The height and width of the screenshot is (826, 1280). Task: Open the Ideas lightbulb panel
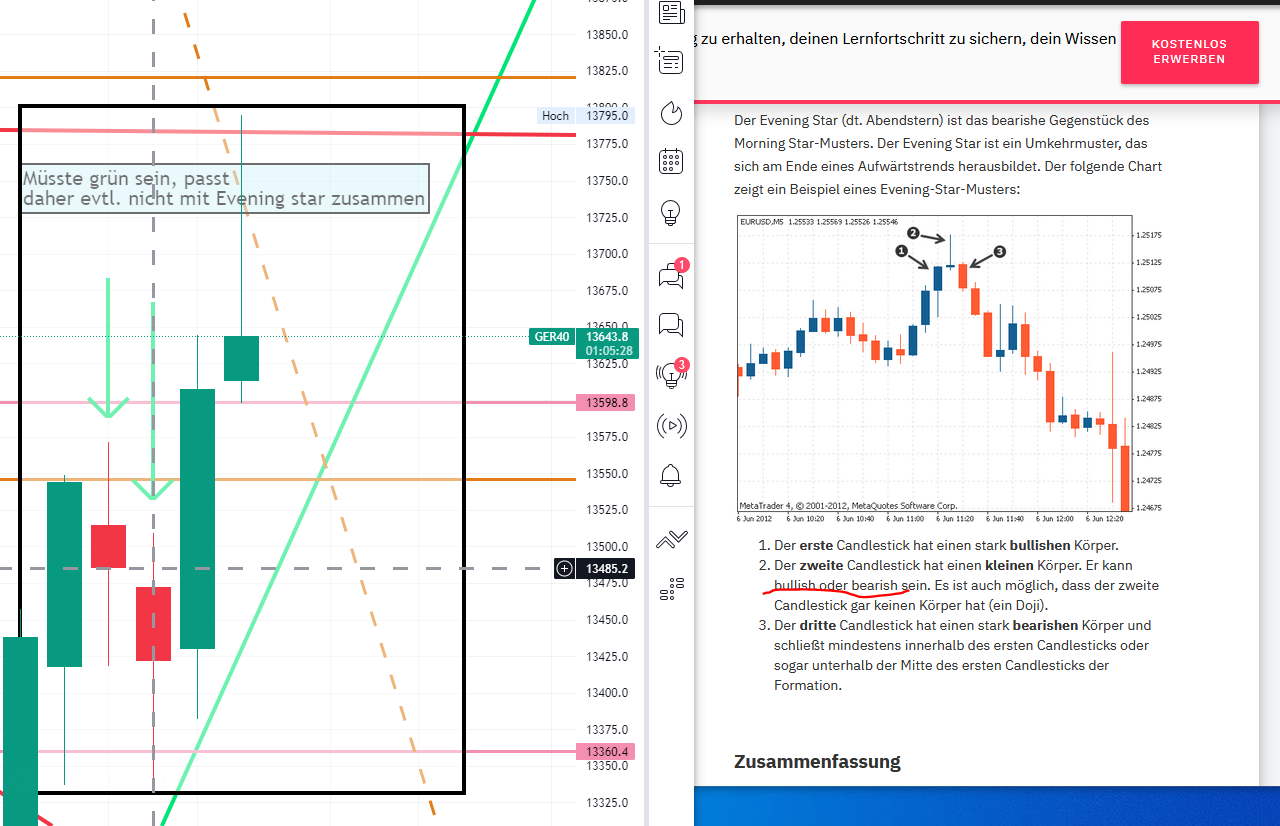tap(671, 213)
